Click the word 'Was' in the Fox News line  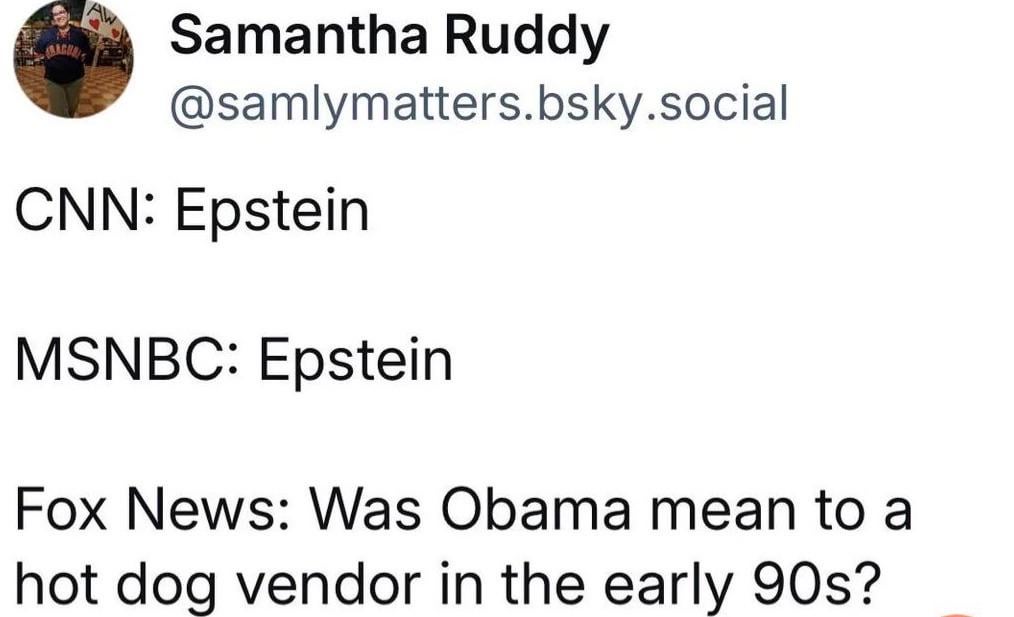pos(365,510)
